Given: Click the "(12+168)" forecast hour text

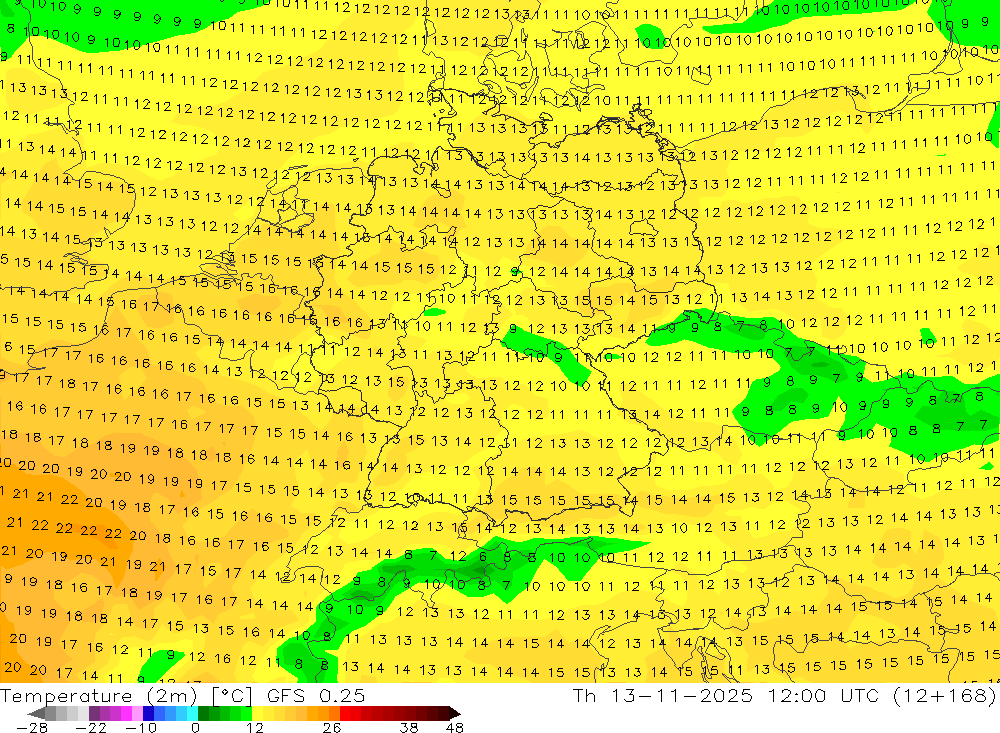Looking at the screenshot, I should click(945, 696).
